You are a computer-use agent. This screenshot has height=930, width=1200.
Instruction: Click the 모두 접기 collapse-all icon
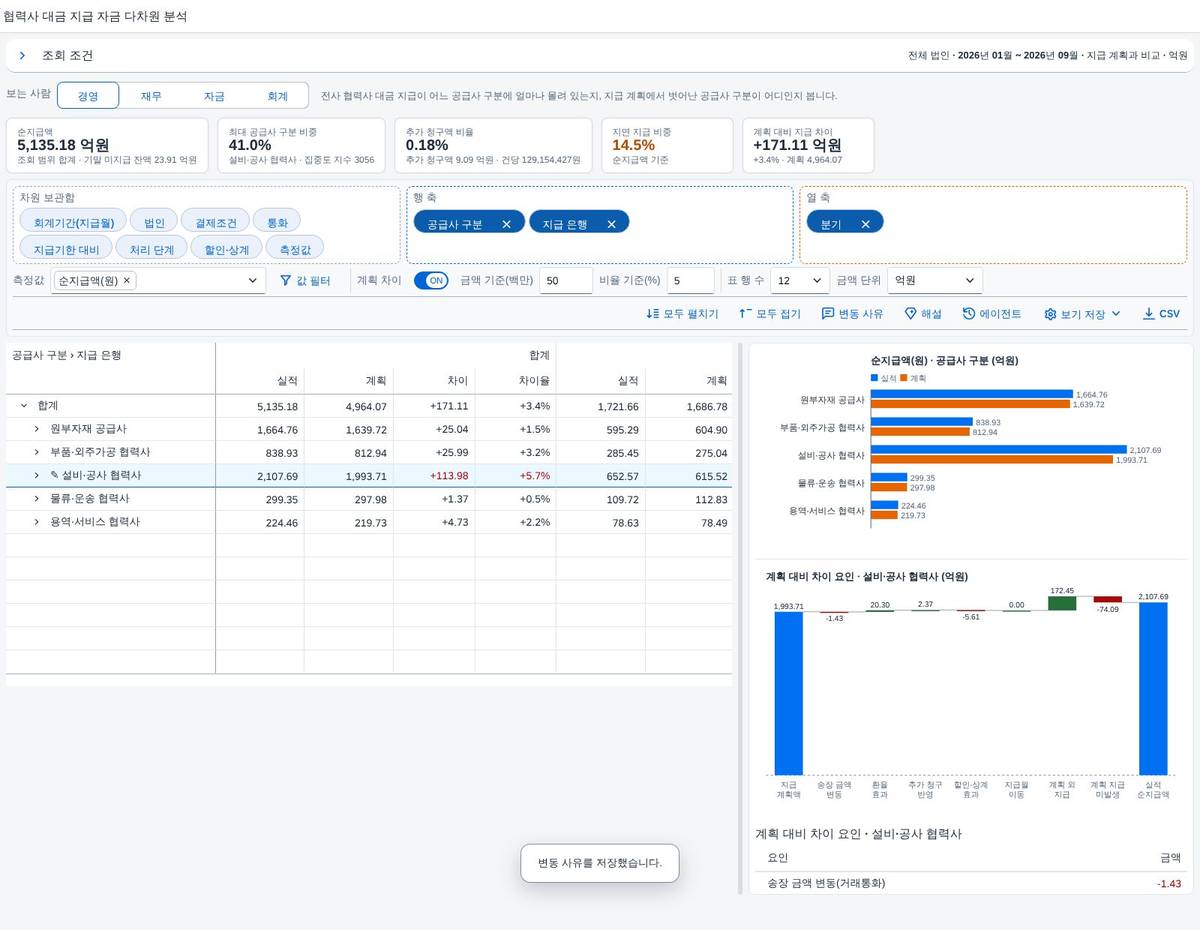(745, 314)
